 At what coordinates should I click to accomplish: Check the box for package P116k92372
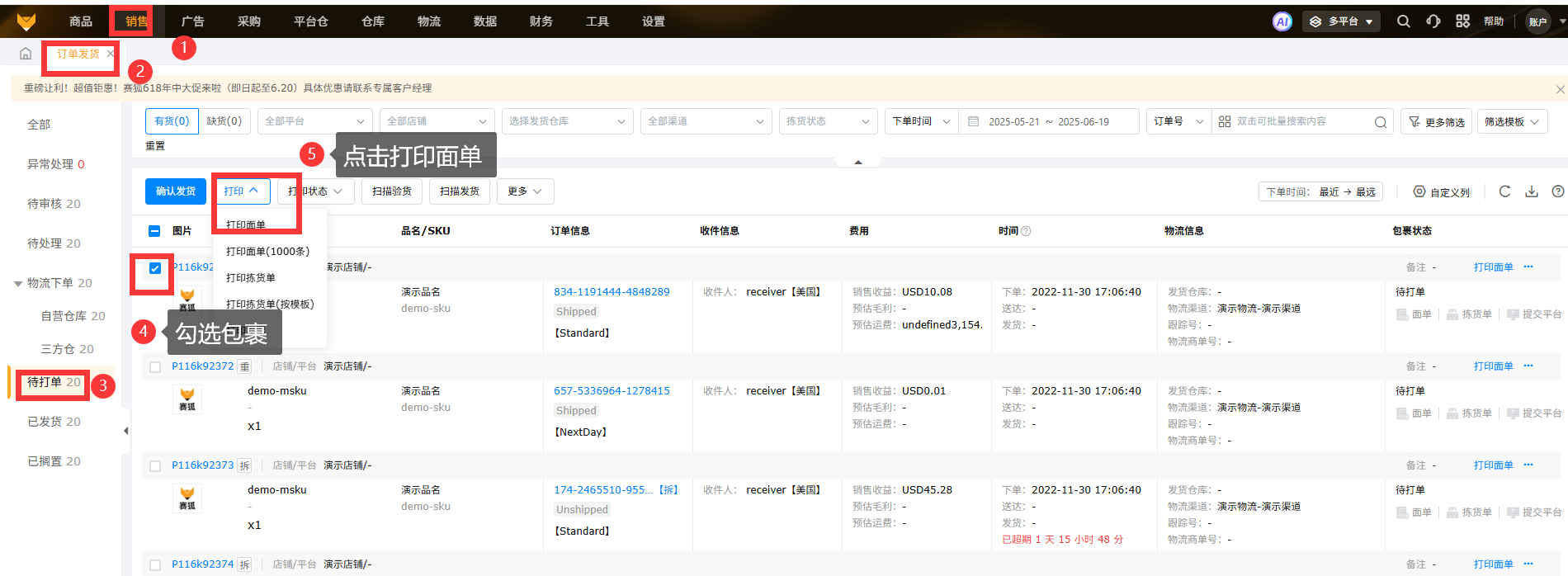coord(154,366)
